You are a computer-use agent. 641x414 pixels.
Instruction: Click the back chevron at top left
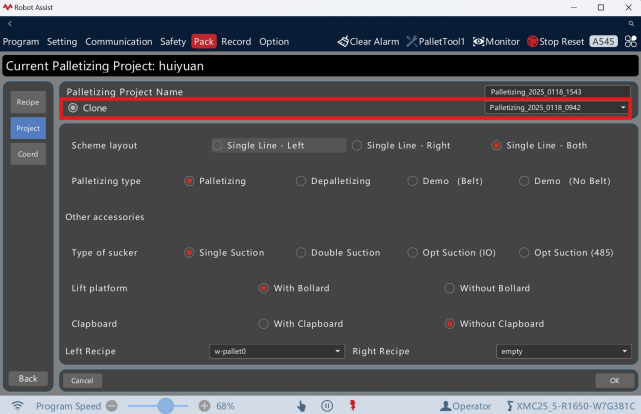coord(10,24)
